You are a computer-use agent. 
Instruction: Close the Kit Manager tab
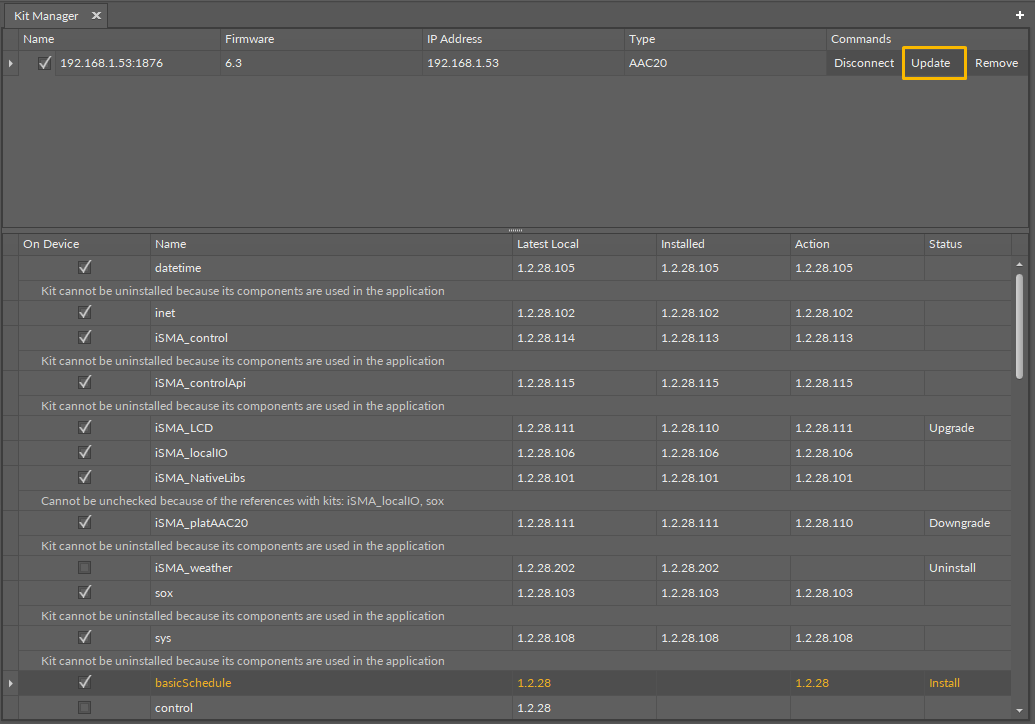(x=96, y=16)
